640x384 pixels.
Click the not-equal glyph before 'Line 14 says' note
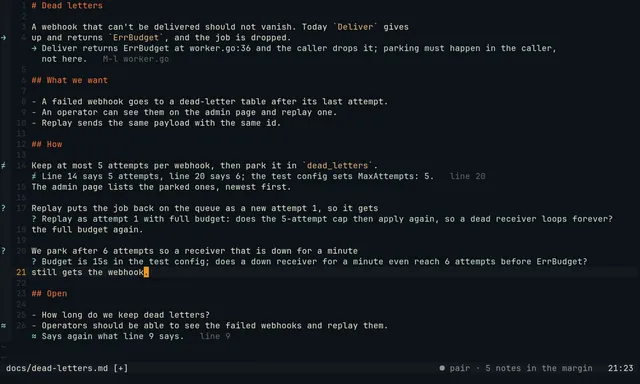34,176
